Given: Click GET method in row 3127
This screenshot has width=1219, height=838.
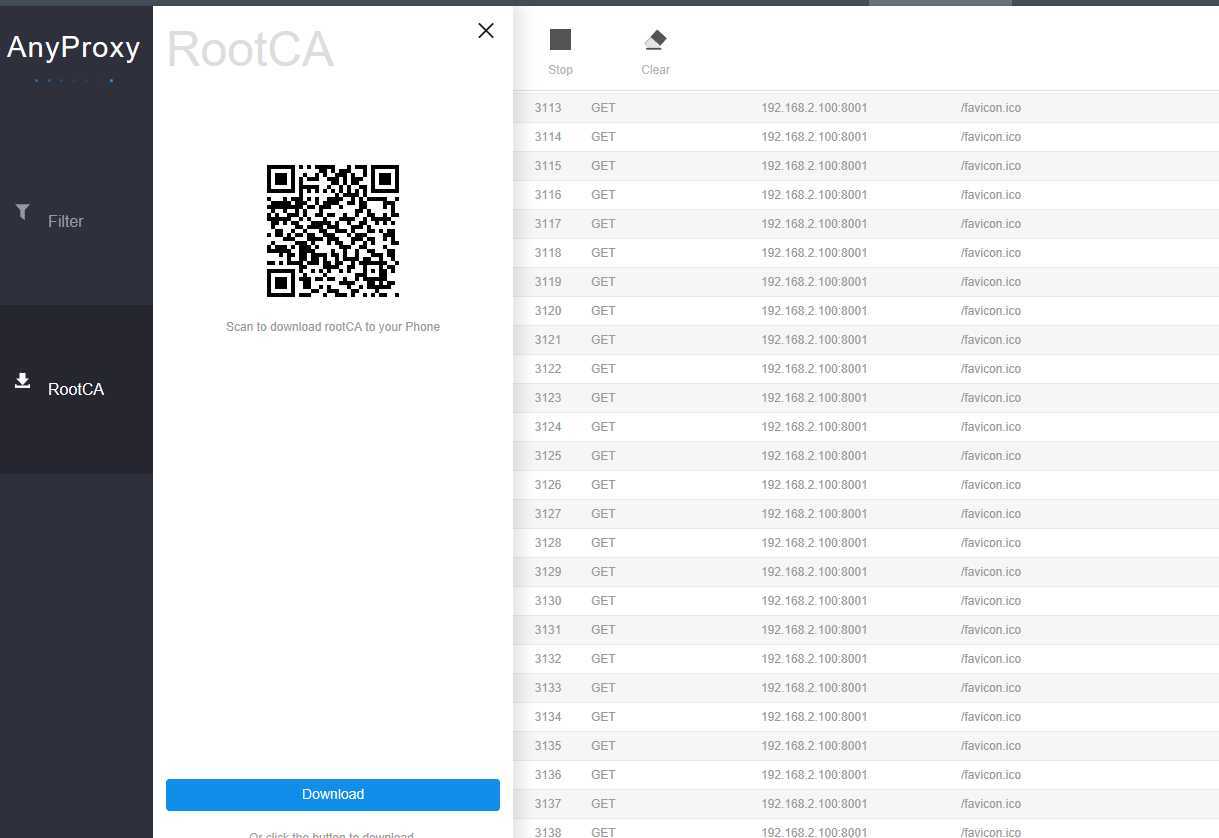Looking at the screenshot, I should 603,514.
